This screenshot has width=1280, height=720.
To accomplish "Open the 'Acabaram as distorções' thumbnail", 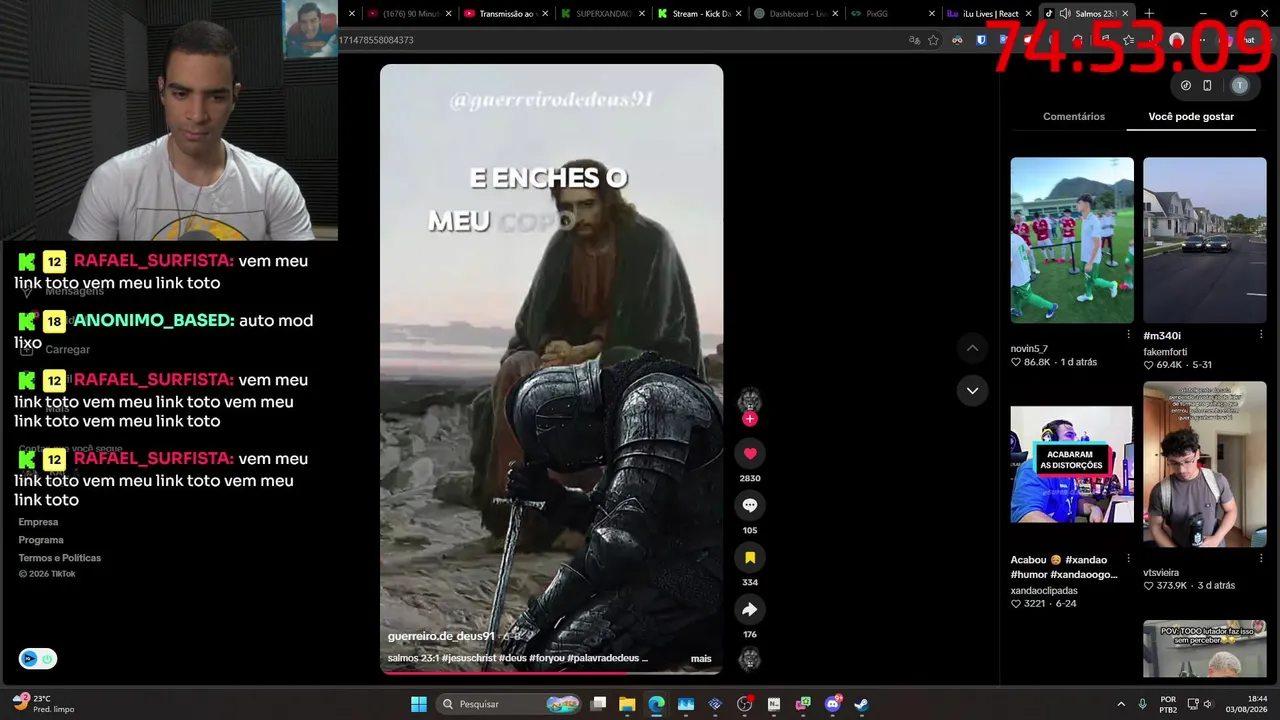I will coord(1072,464).
